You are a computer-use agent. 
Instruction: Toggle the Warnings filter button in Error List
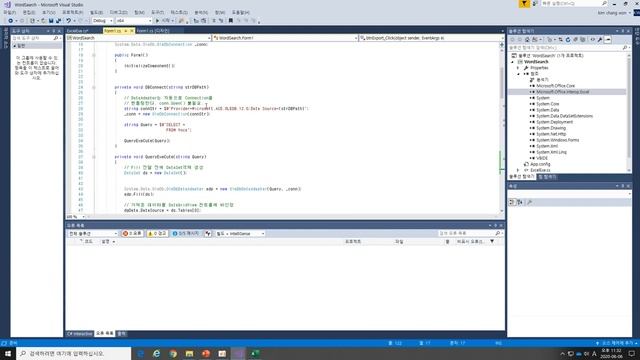pyautogui.click(x=157, y=233)
